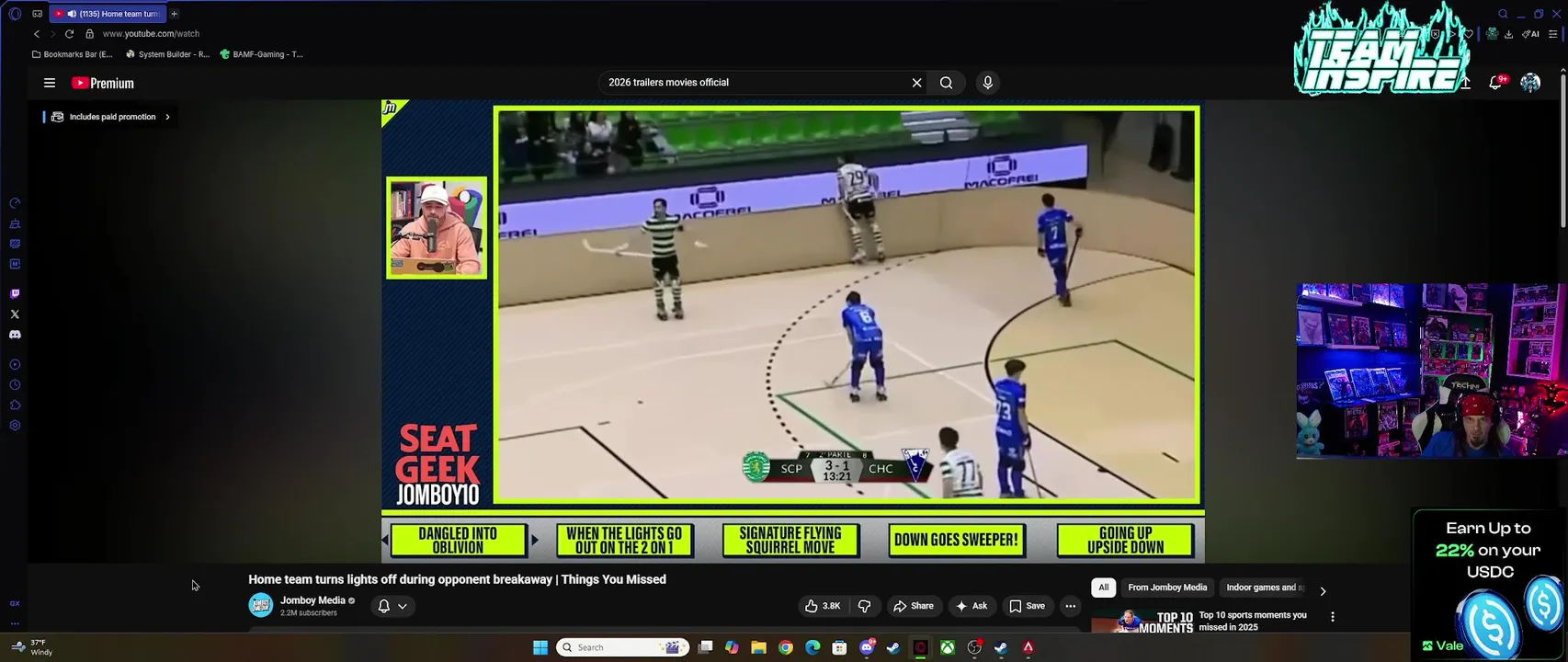Screen dimensions: 1568x662
Task: Open the weather widget showing 37°F
Action: click(32, 647)
